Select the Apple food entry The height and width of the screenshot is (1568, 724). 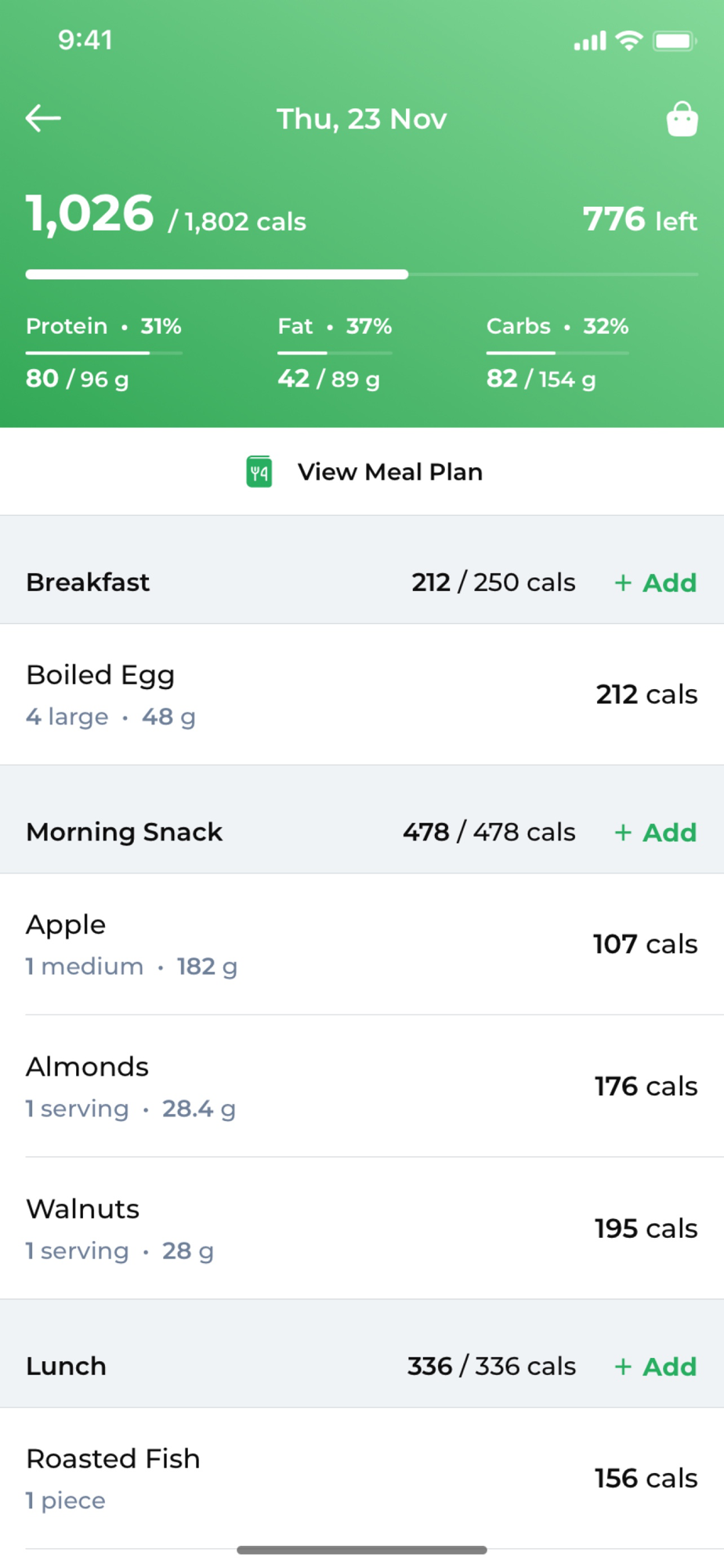point(362,944)
